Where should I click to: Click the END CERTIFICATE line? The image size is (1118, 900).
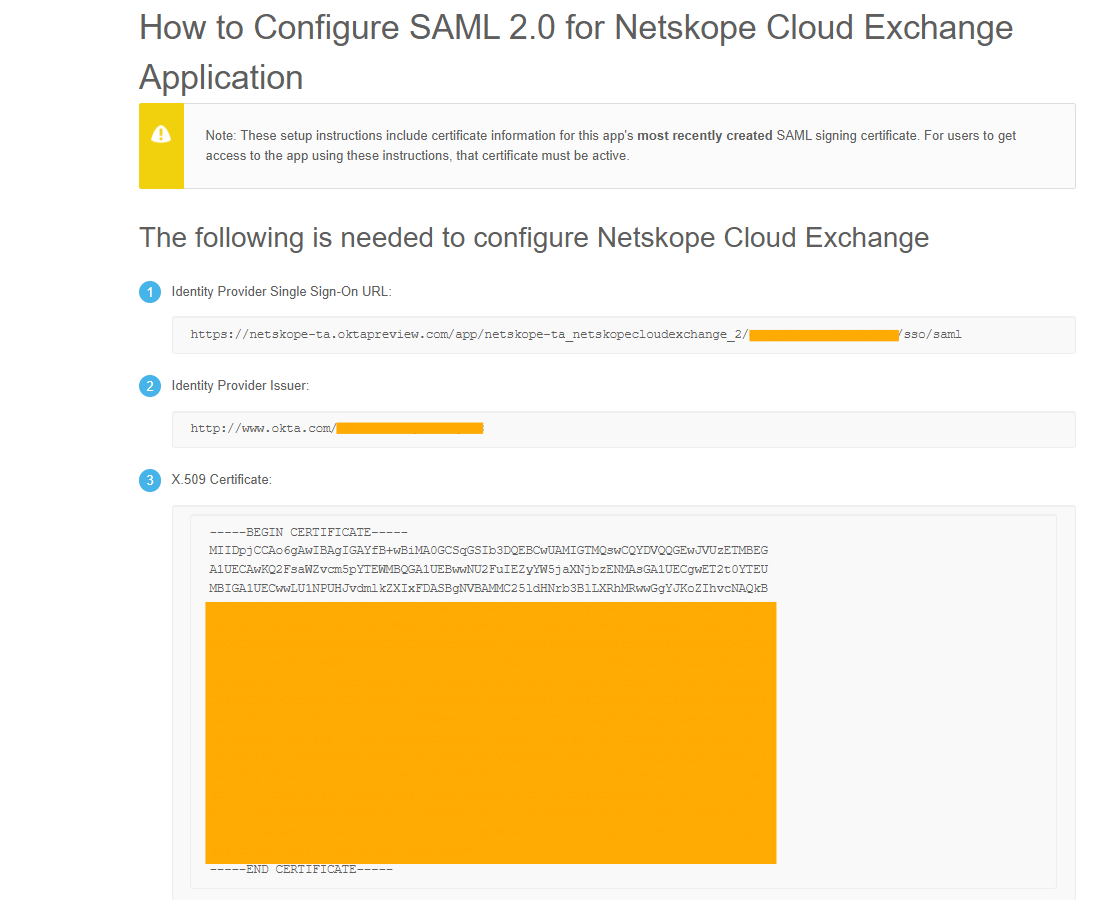point(301,869)
